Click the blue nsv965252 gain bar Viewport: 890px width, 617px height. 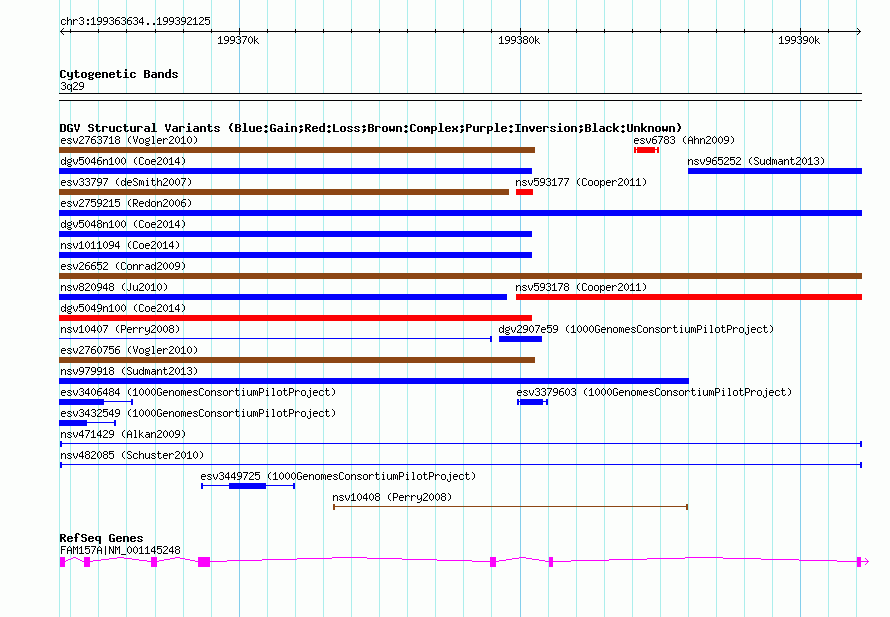(x=775, y=171)
